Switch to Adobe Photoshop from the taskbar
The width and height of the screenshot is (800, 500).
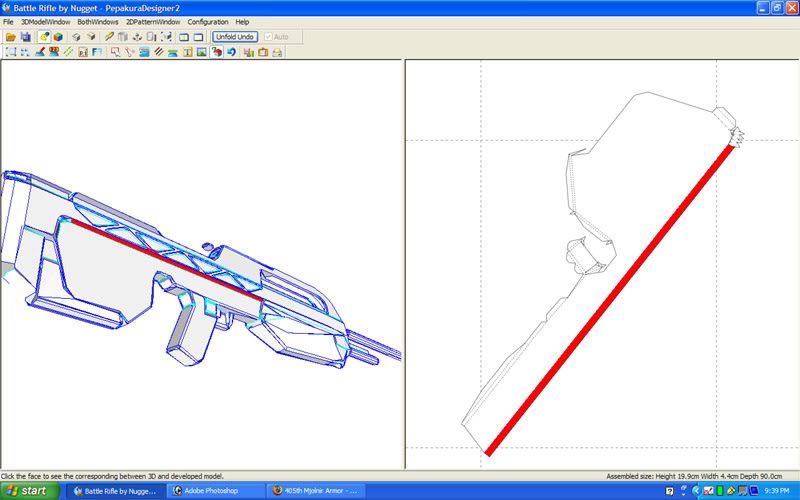click(216, 491)
